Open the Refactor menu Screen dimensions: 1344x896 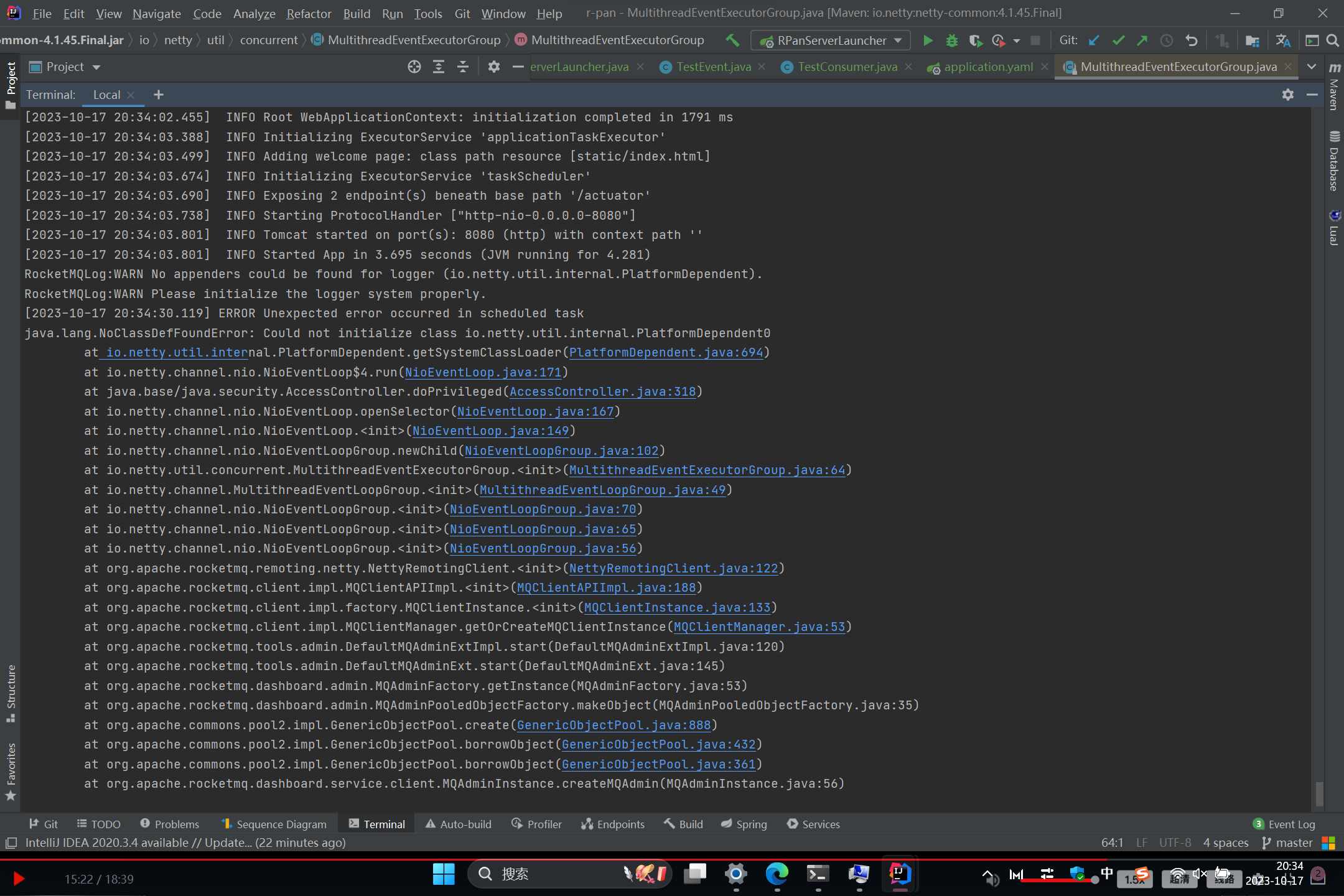(309, 13)
